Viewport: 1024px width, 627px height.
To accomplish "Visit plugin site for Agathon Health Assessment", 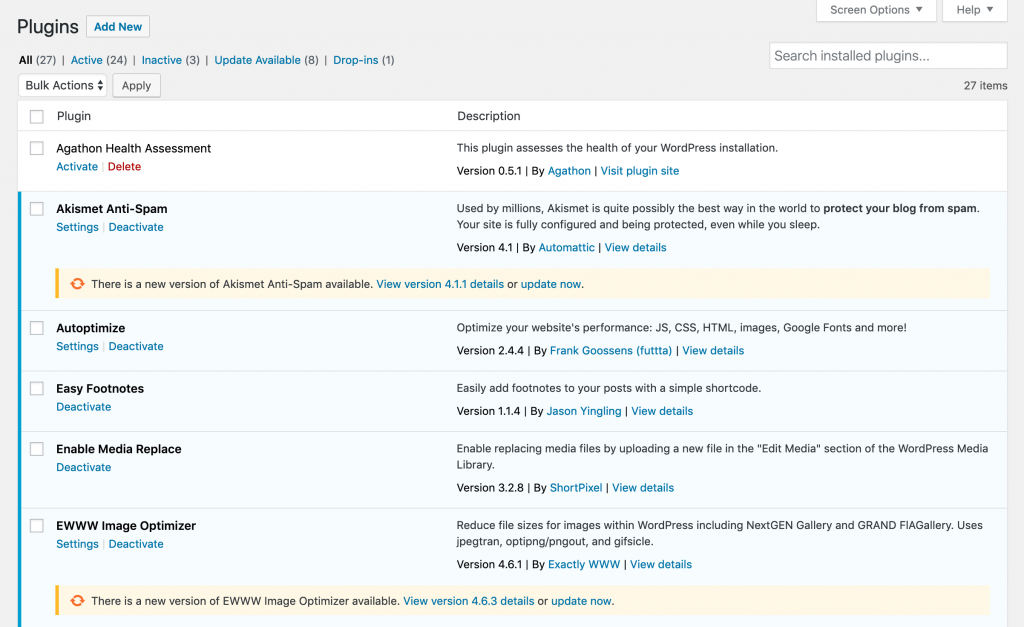I will [640, 171].
